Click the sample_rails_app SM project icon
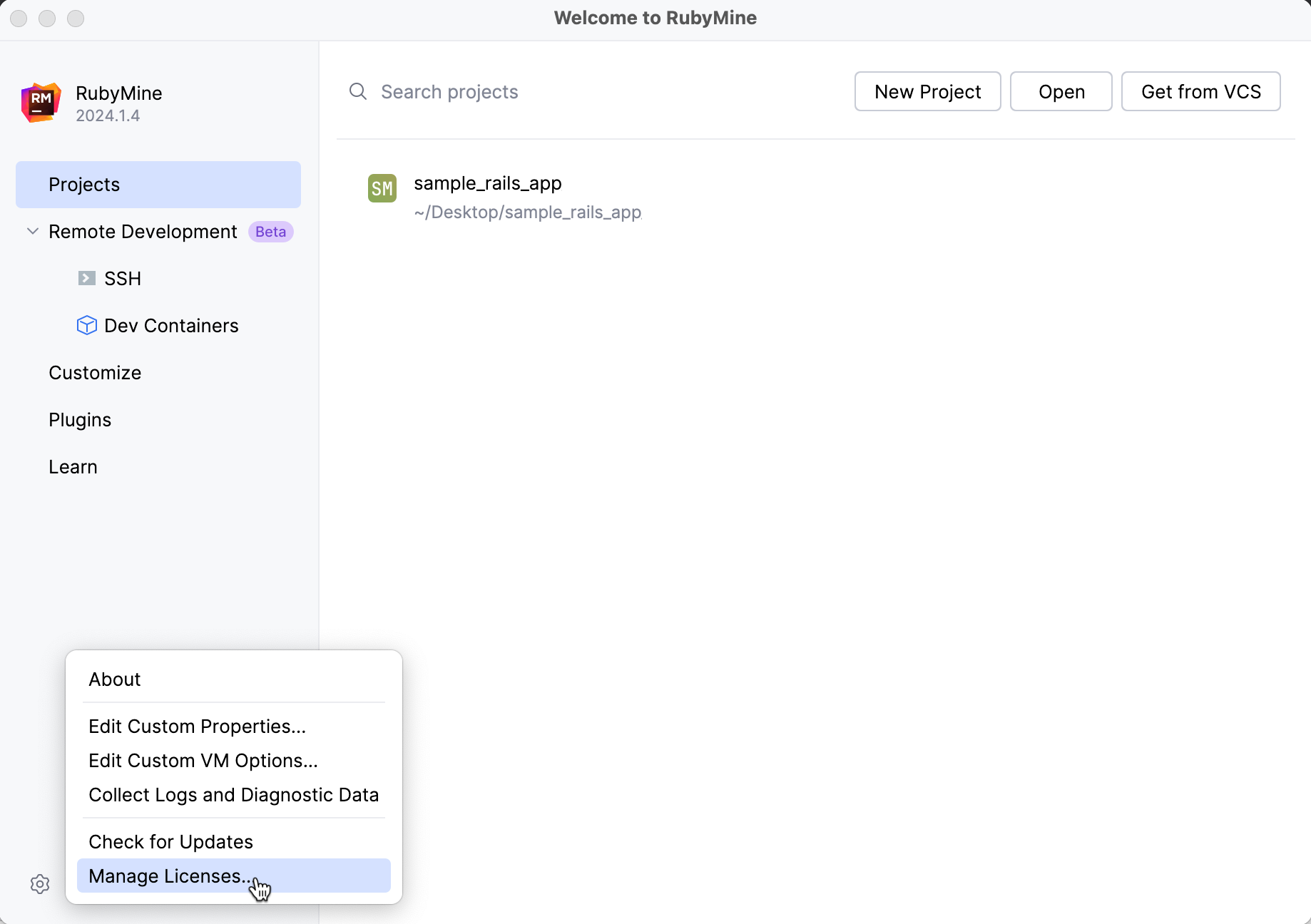The width and height of the screenshot is (1311, 924). (382, 188)
